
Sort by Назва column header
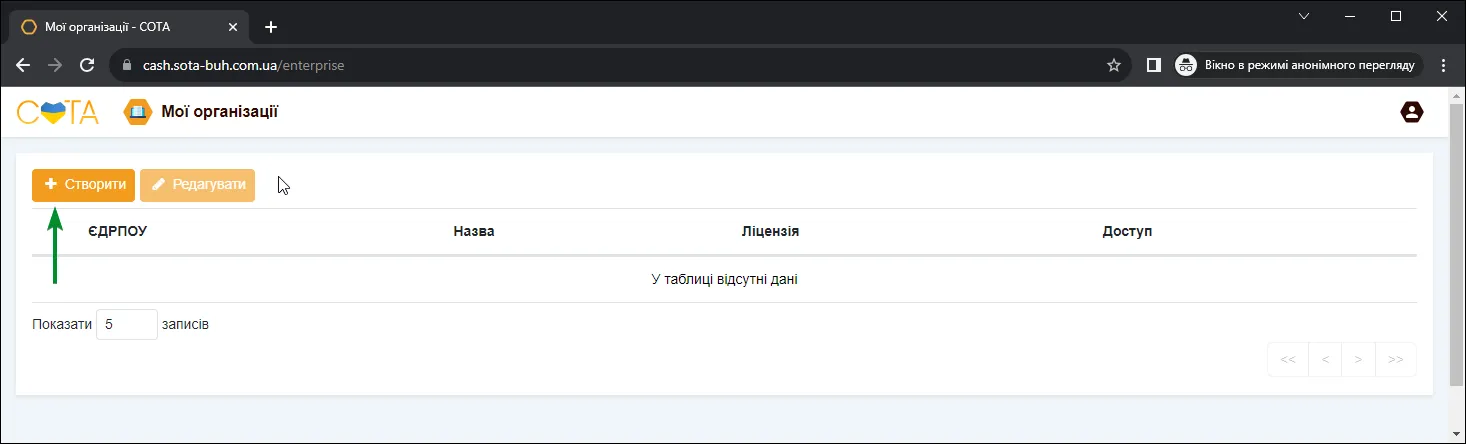[474, 231]
